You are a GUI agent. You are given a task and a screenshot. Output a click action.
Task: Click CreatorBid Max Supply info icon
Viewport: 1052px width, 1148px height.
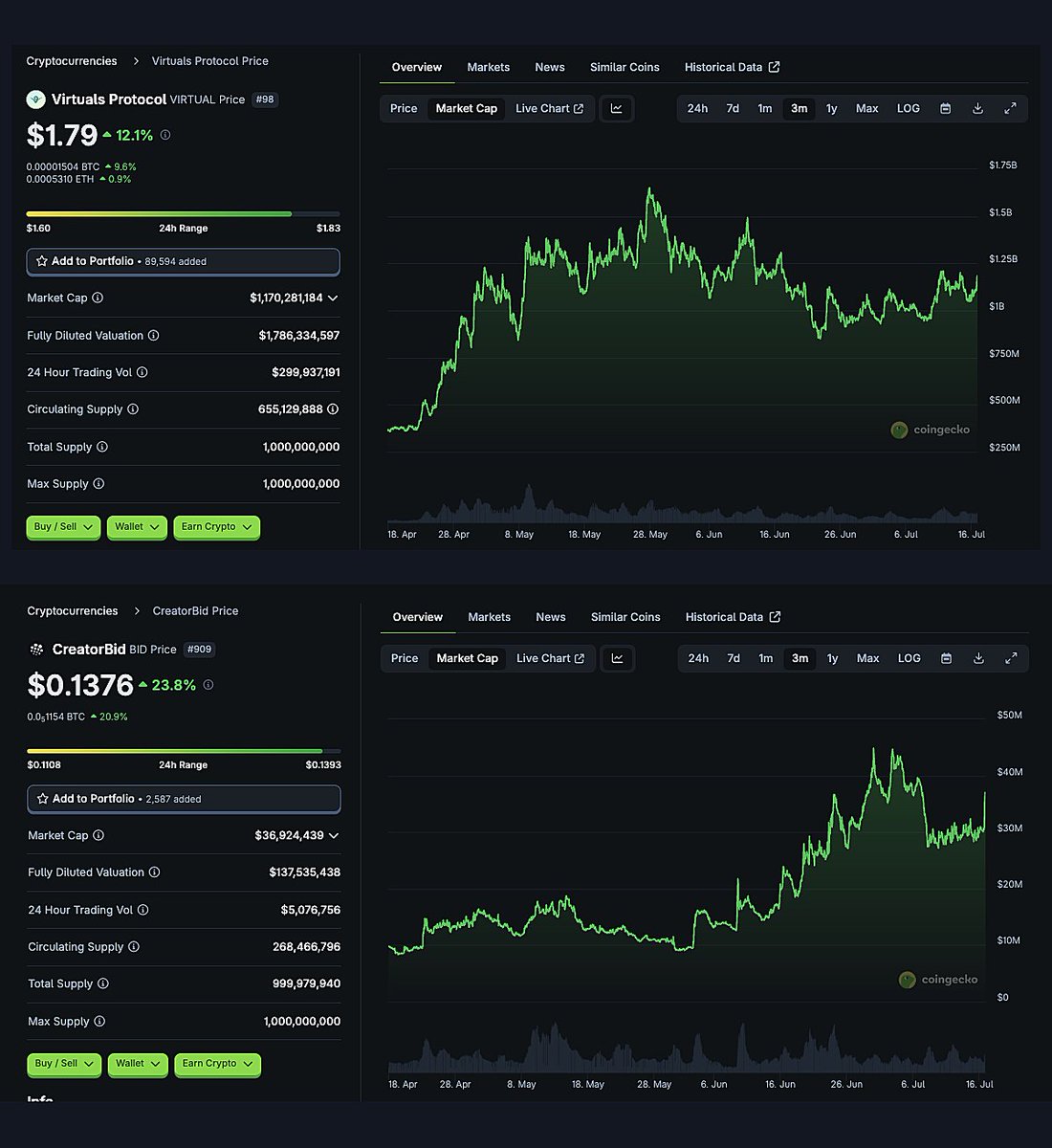99,1022
